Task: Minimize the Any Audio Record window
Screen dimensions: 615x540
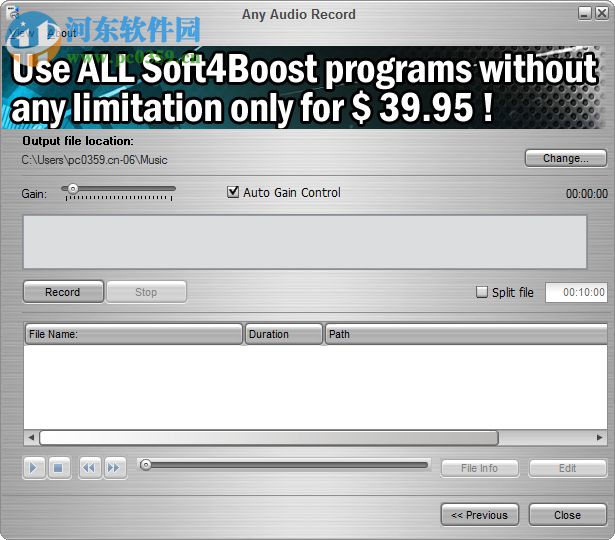Action: pyautogui.click(x=584, y=14)
